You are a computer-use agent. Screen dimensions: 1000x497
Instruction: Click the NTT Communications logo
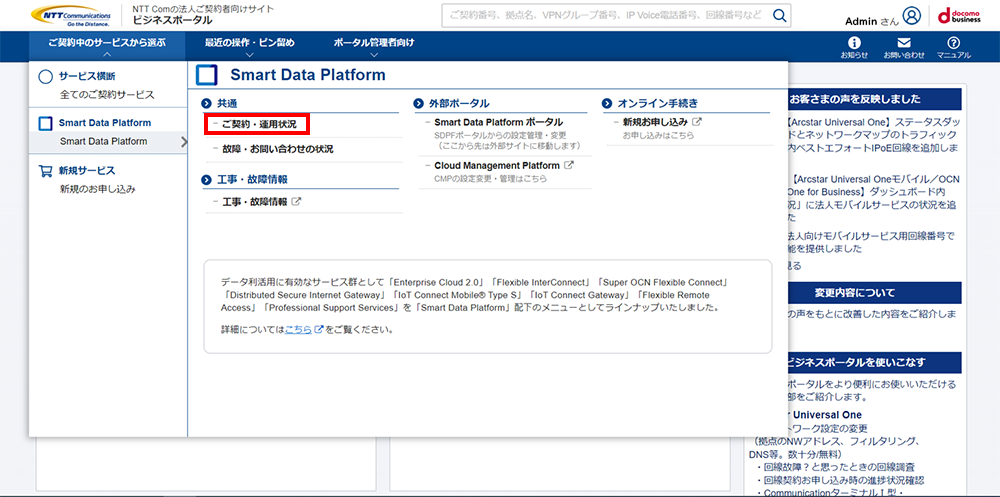[71, 15]
